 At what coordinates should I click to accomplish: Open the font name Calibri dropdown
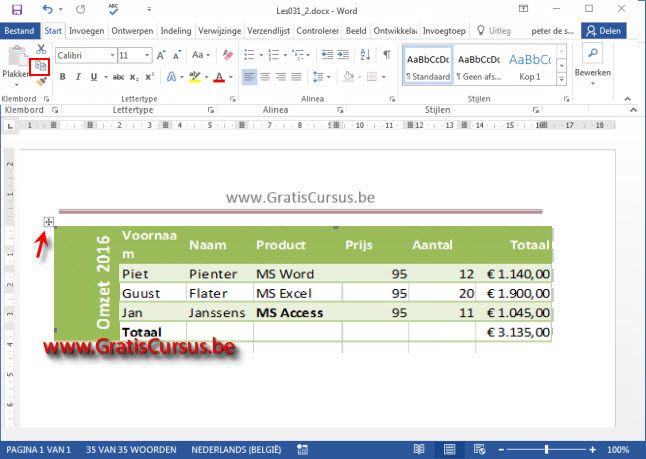(112, 55)
